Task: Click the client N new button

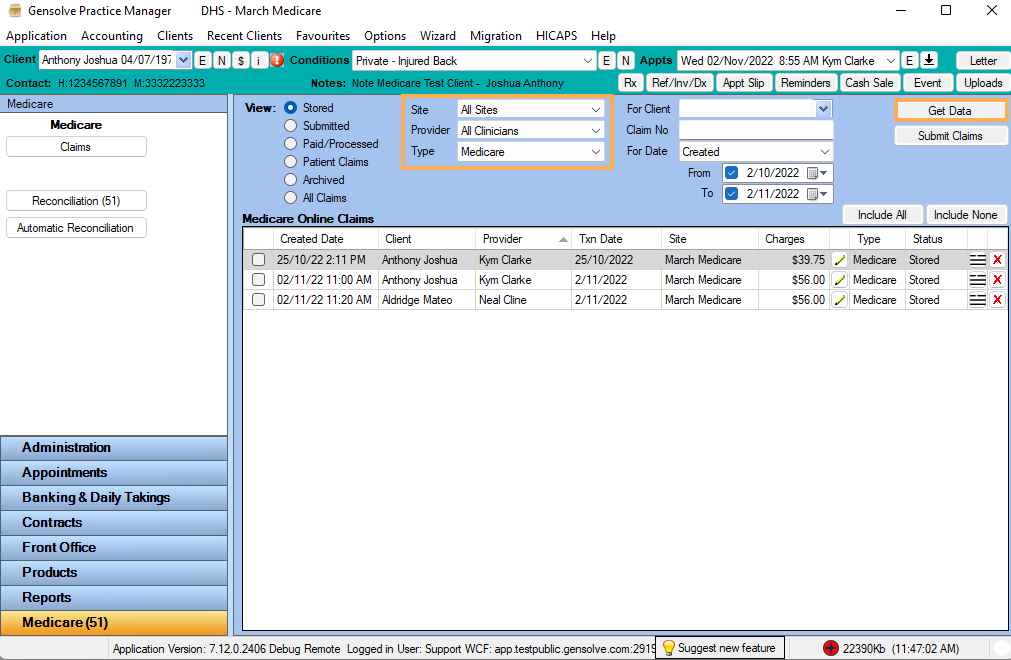Action: pyautogui.click(x=222, y=61)
